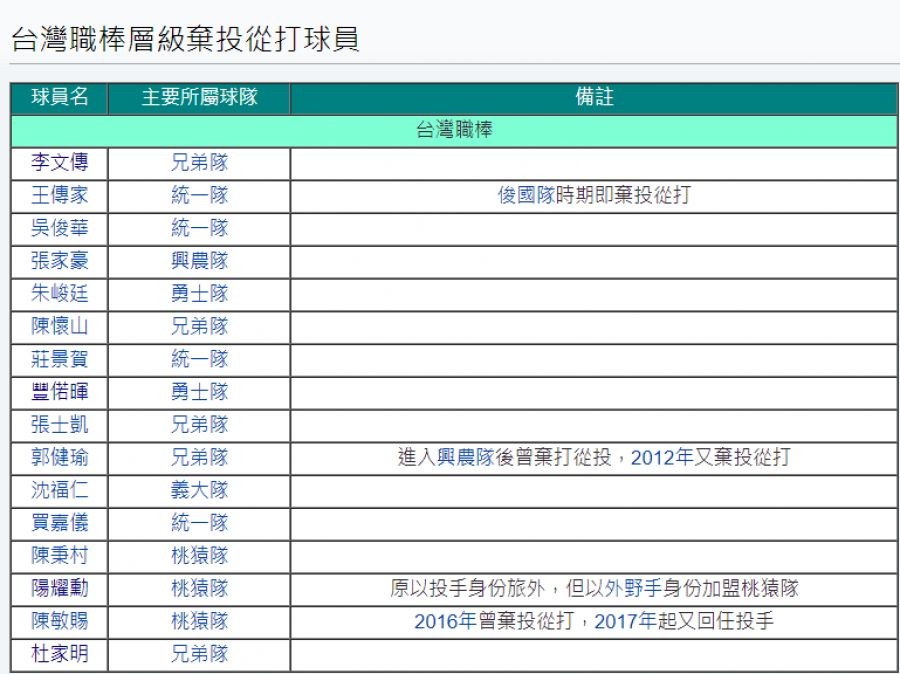Image resolution: width=900 pixels, height=674 pixels.
Task: Open the 杜家明 player link
Action: coord(60,653)
